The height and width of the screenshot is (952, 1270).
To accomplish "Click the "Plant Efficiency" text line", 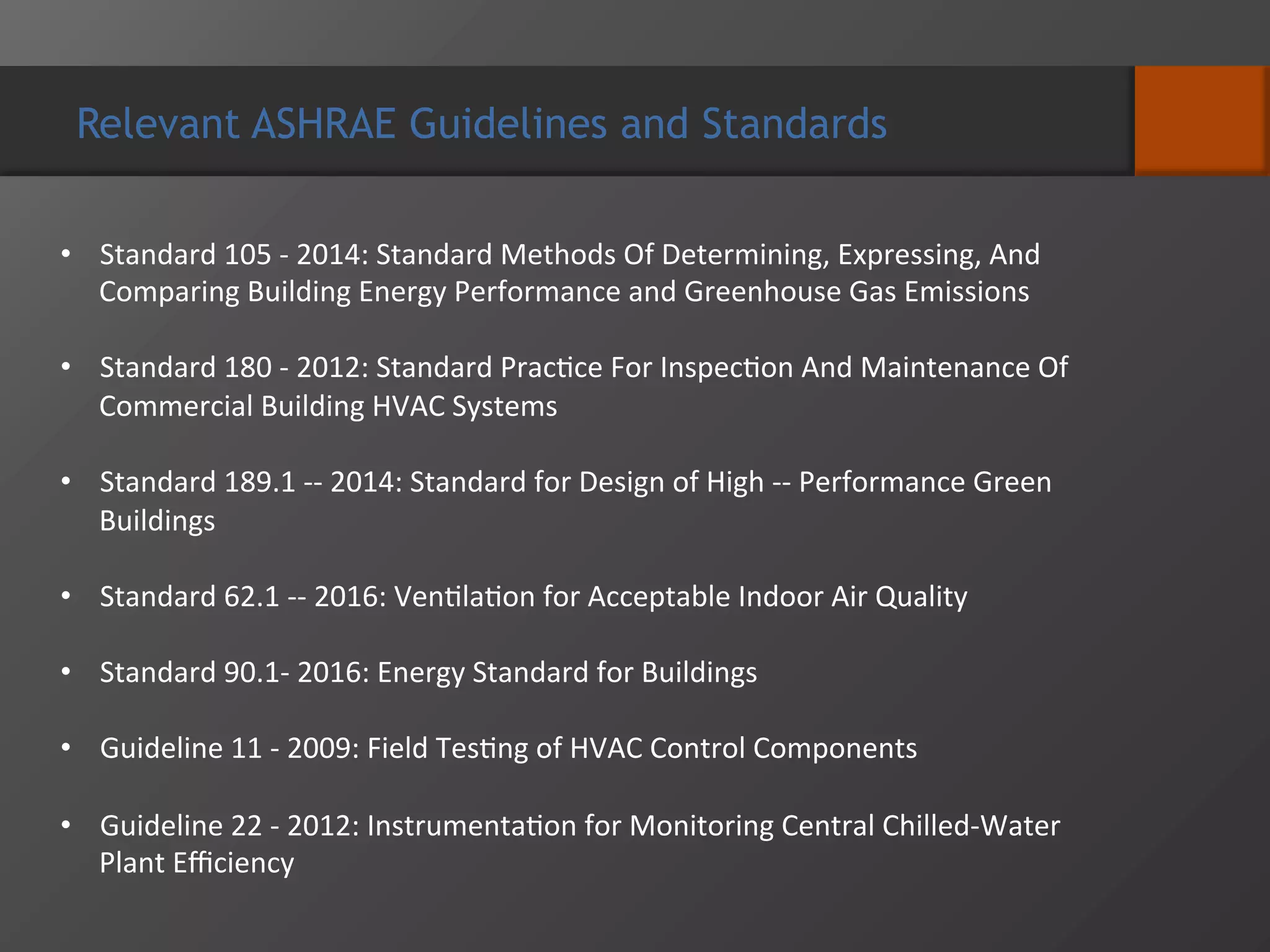I will pyautogui.click(x=197, y=863).
